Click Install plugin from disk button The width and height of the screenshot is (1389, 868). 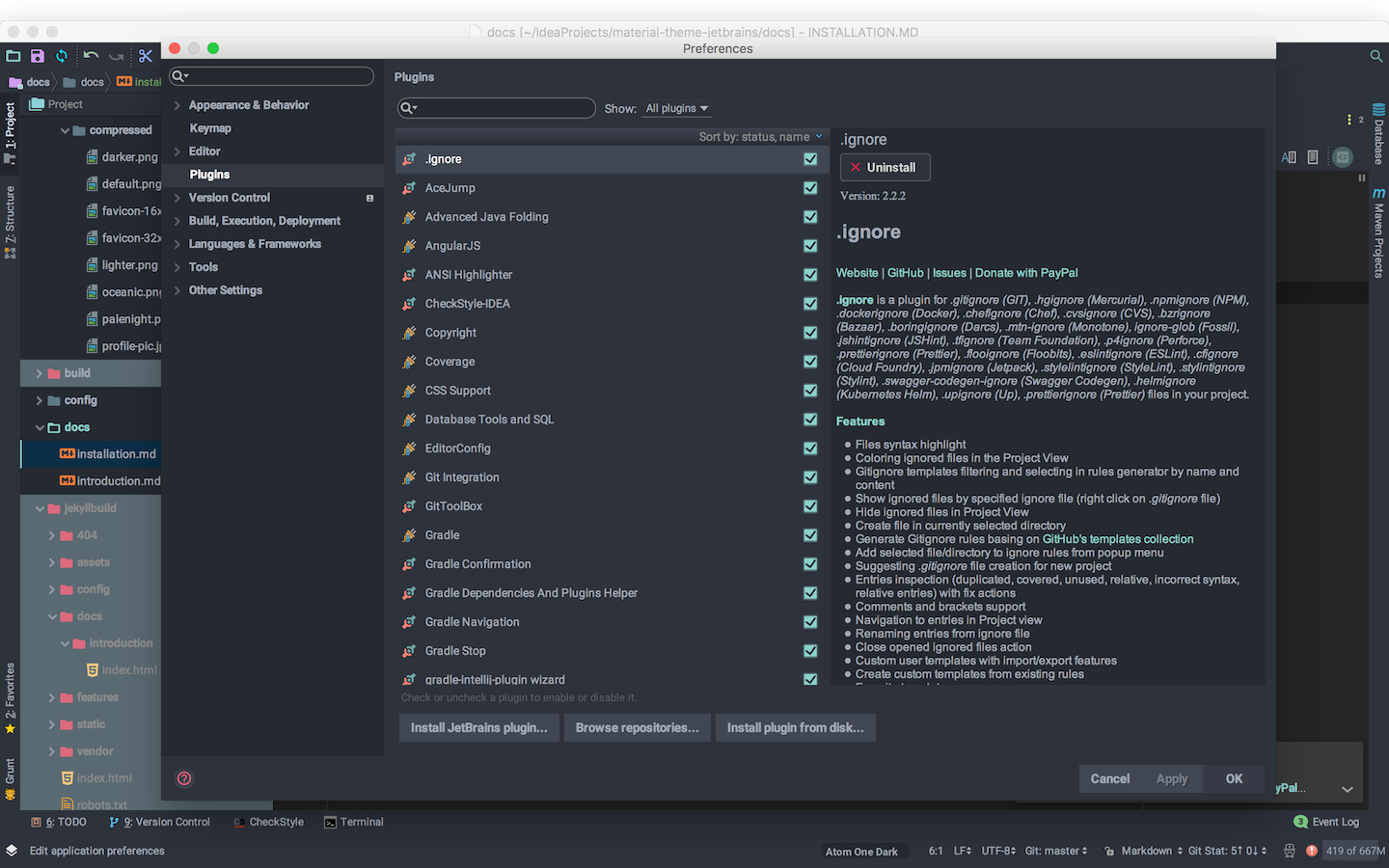tap(795, 727)
